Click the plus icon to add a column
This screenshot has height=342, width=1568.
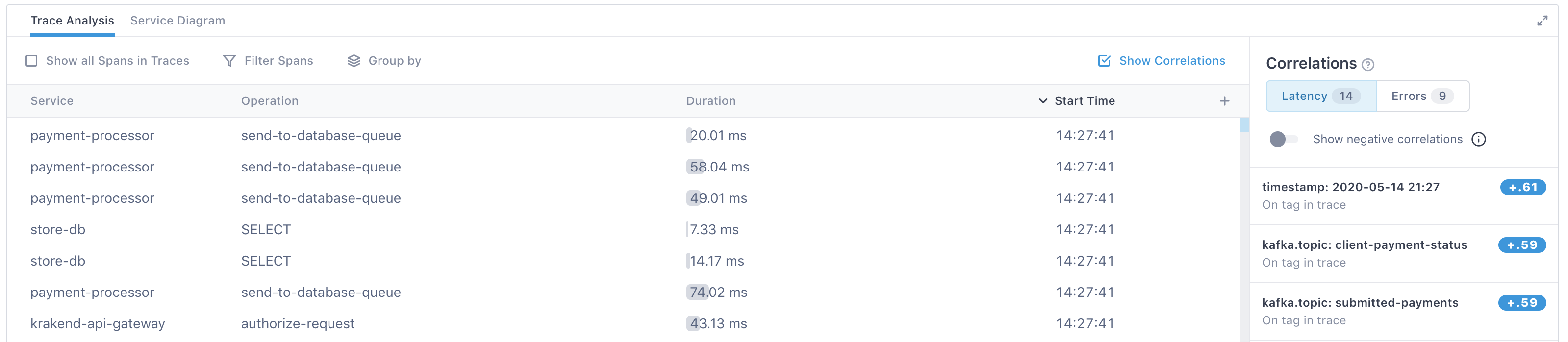pos(1224,101)
